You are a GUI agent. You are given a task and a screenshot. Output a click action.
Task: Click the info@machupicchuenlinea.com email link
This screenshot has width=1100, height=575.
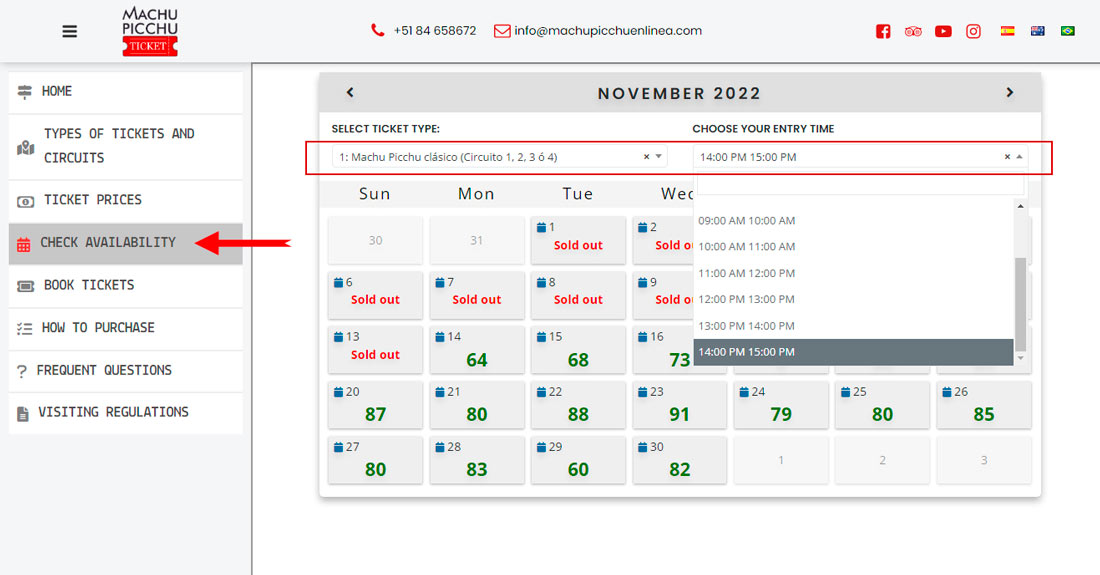tap(607, 31)
